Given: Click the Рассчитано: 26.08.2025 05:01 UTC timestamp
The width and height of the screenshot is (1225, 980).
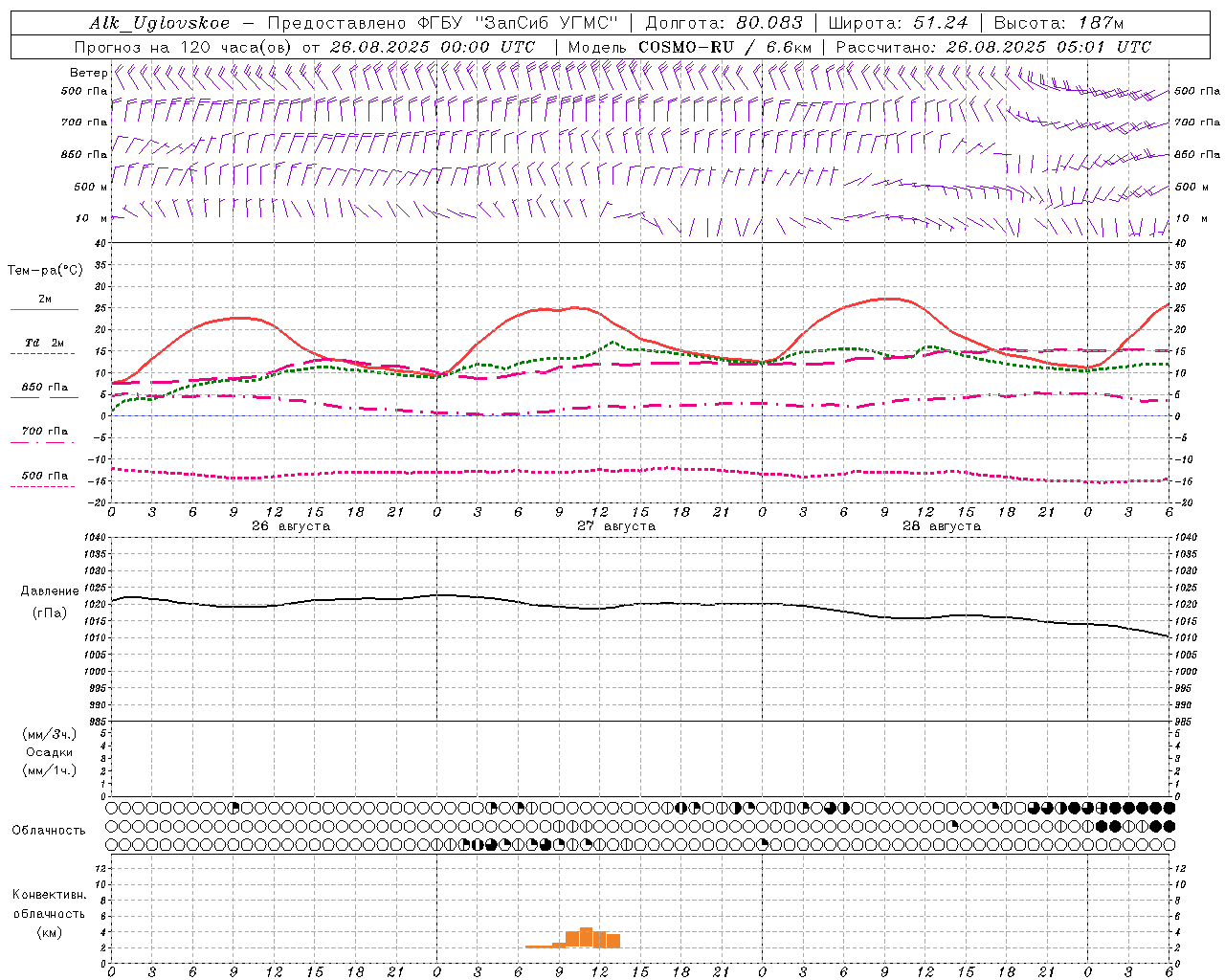Looking at the screenshot, I should click(993, 47).
